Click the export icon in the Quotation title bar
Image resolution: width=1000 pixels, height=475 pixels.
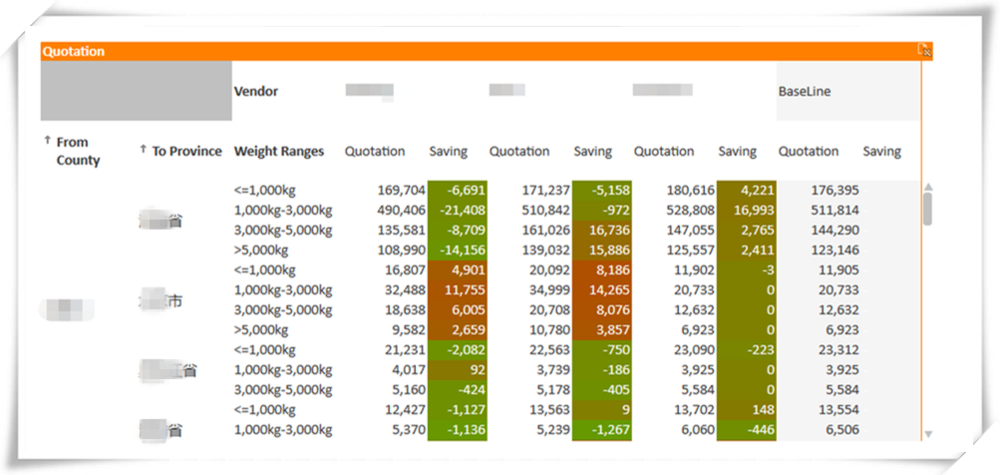[924, 50]
